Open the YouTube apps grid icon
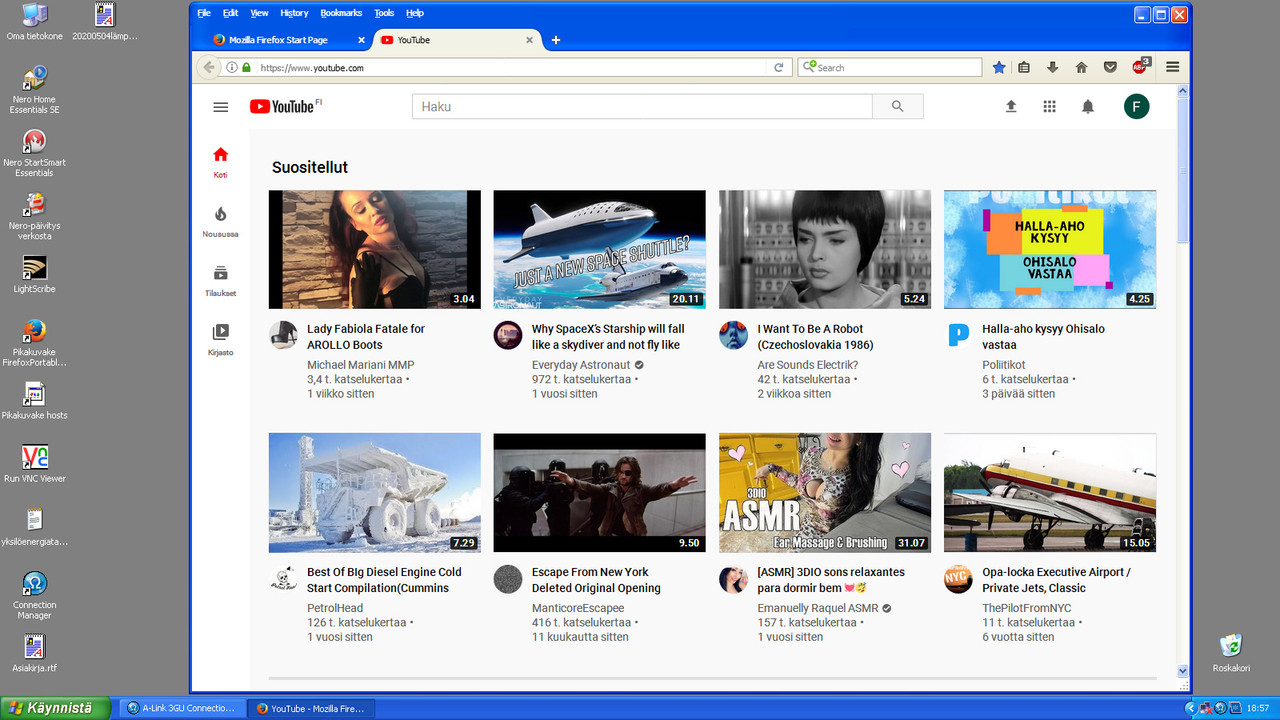 coord(1049,107)
